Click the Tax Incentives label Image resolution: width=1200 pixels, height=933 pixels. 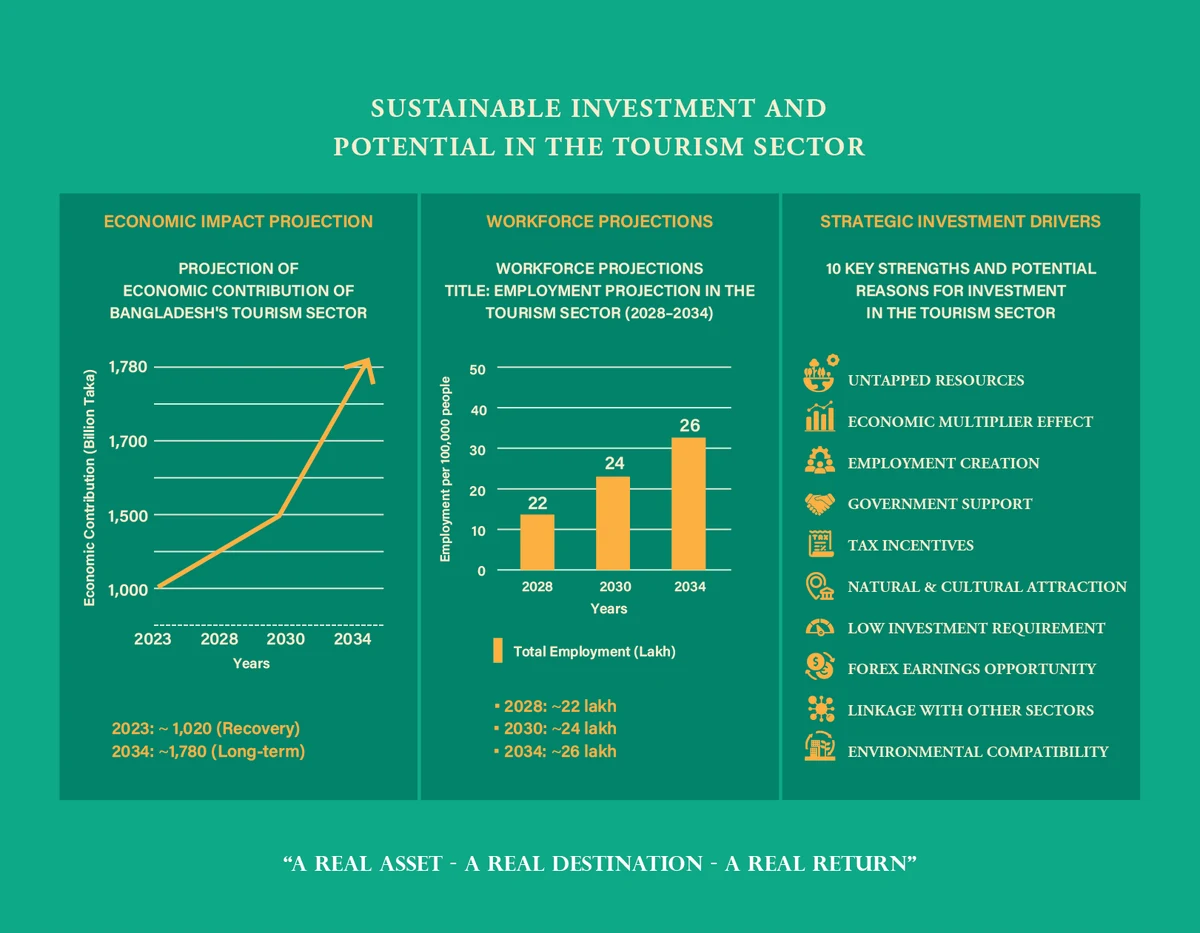(910, 546)
